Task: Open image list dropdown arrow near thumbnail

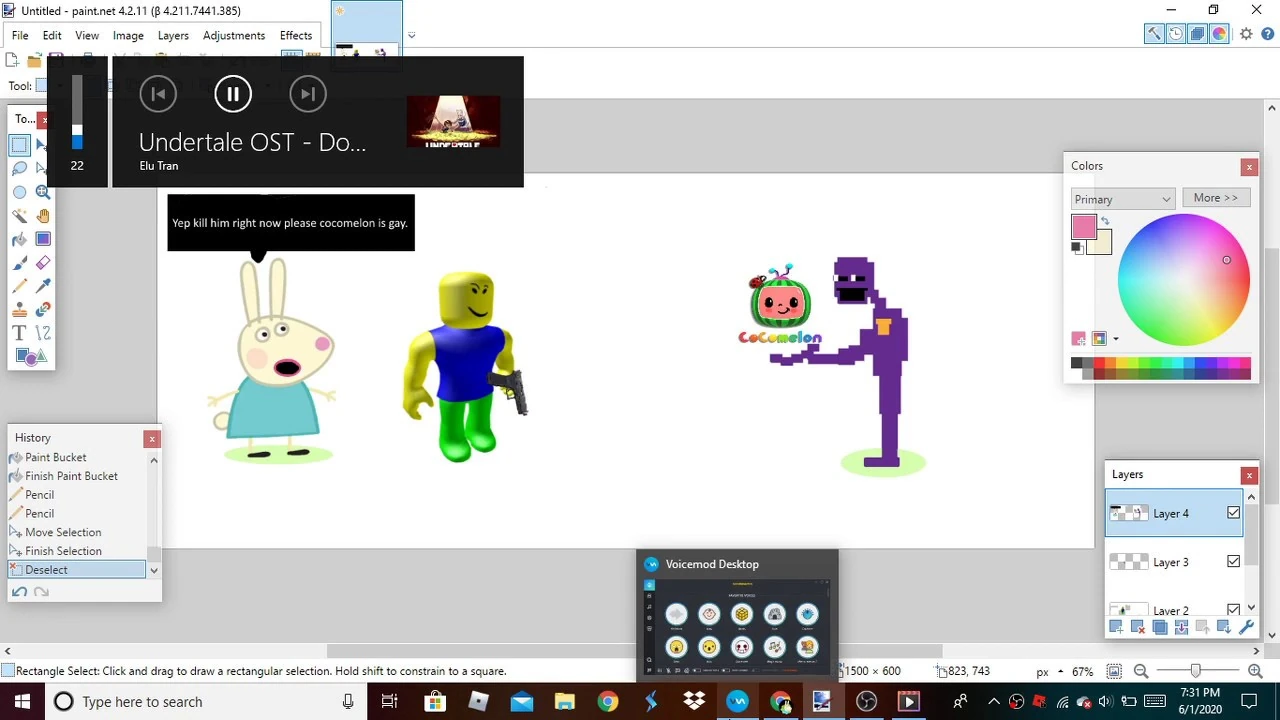Action: tap(411, 36)
